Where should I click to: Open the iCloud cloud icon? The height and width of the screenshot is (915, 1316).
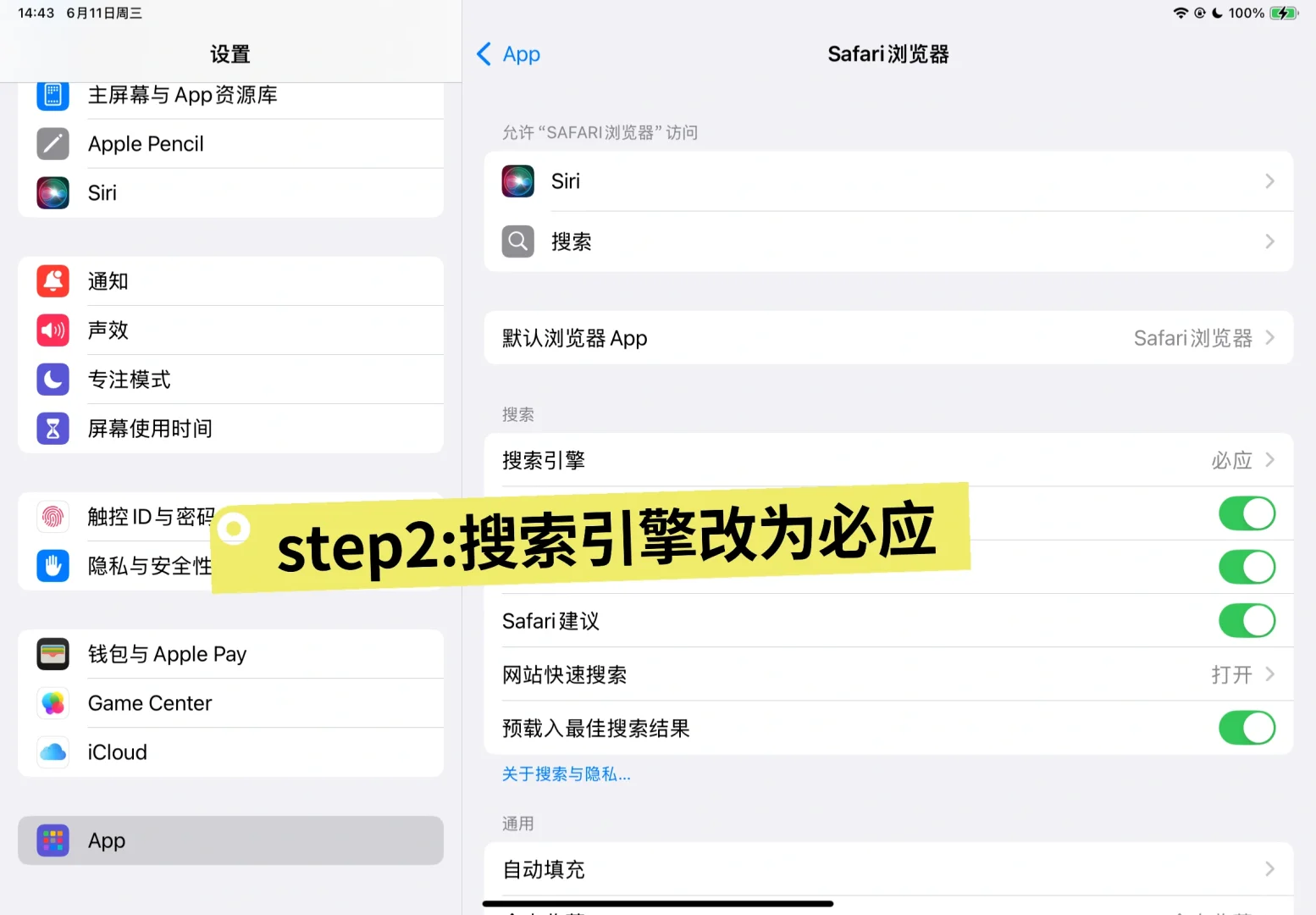coord(53,752)
